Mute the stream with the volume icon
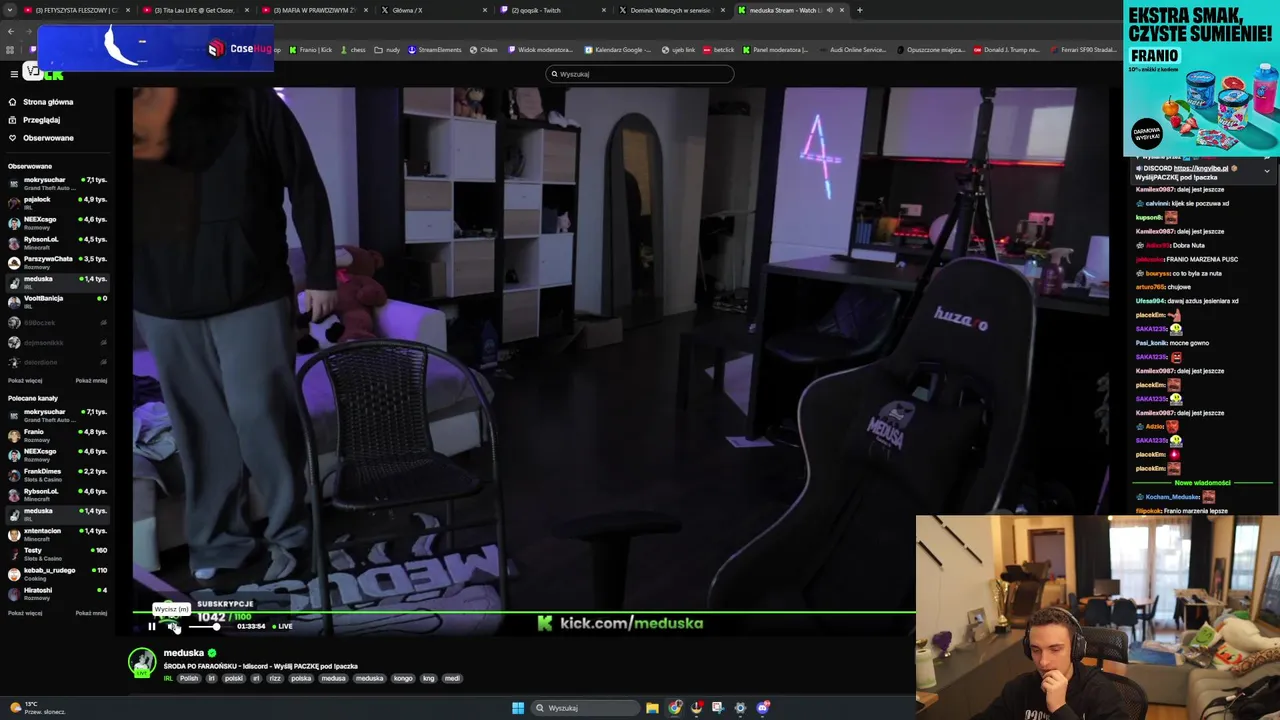The image size is (1280, 720). [x=172, y=627]
